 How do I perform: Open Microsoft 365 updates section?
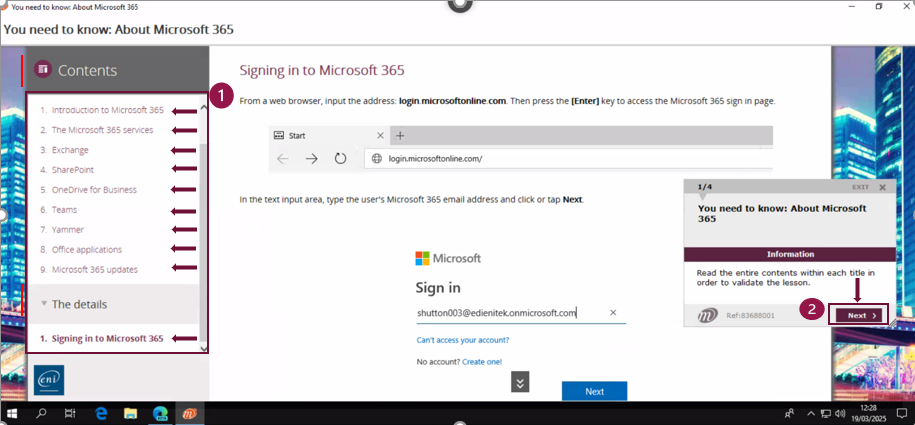point(95,269)
